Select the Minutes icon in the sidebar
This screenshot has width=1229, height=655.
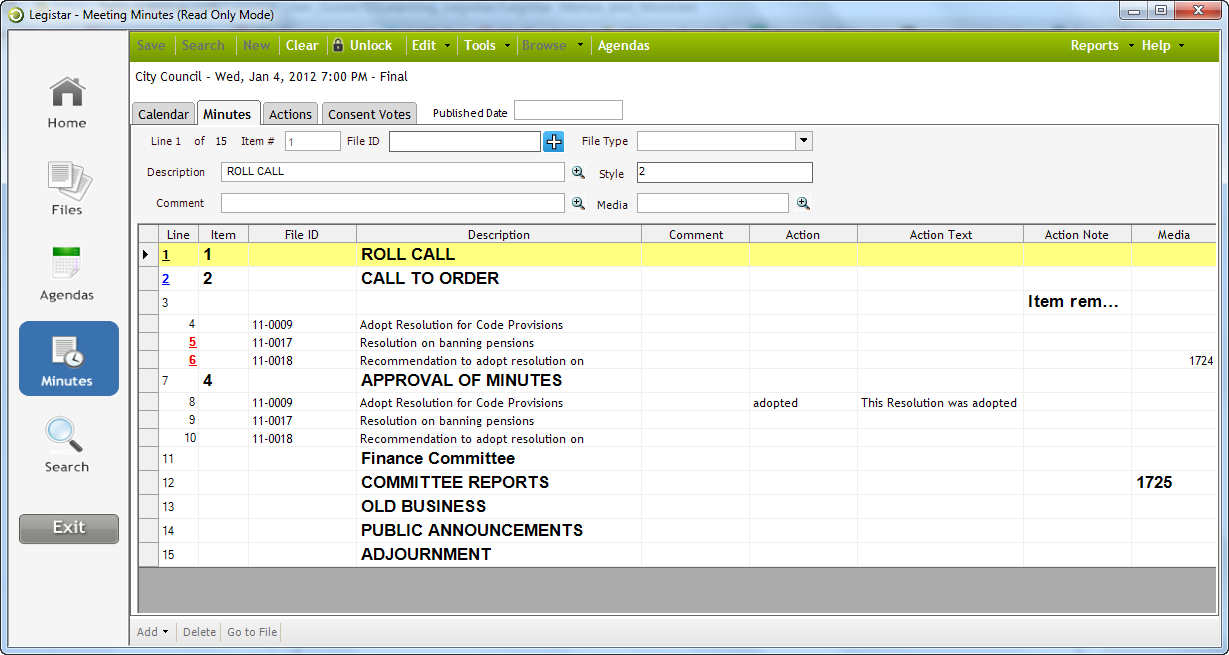click(66, 358)
